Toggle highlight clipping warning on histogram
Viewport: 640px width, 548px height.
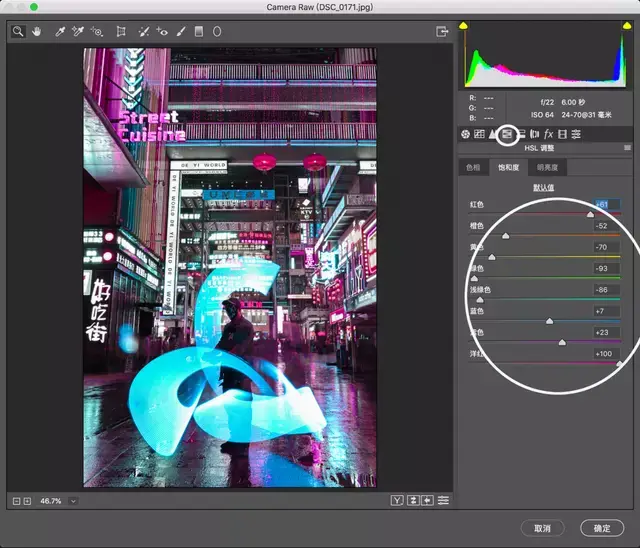click(627, 26)
